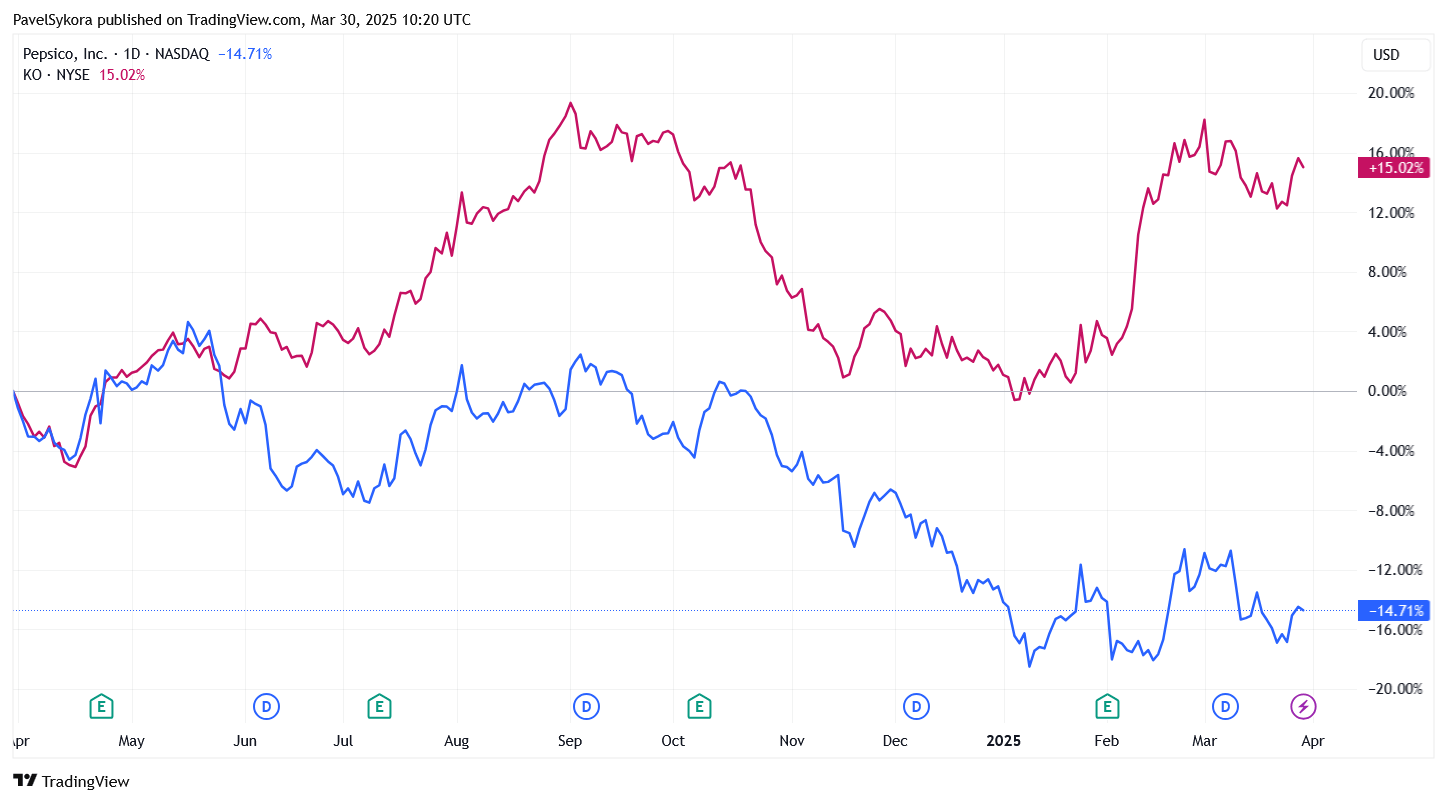Click the earnings marker in late April
This screenshot has height=802, width=1447.
(100, 707)
